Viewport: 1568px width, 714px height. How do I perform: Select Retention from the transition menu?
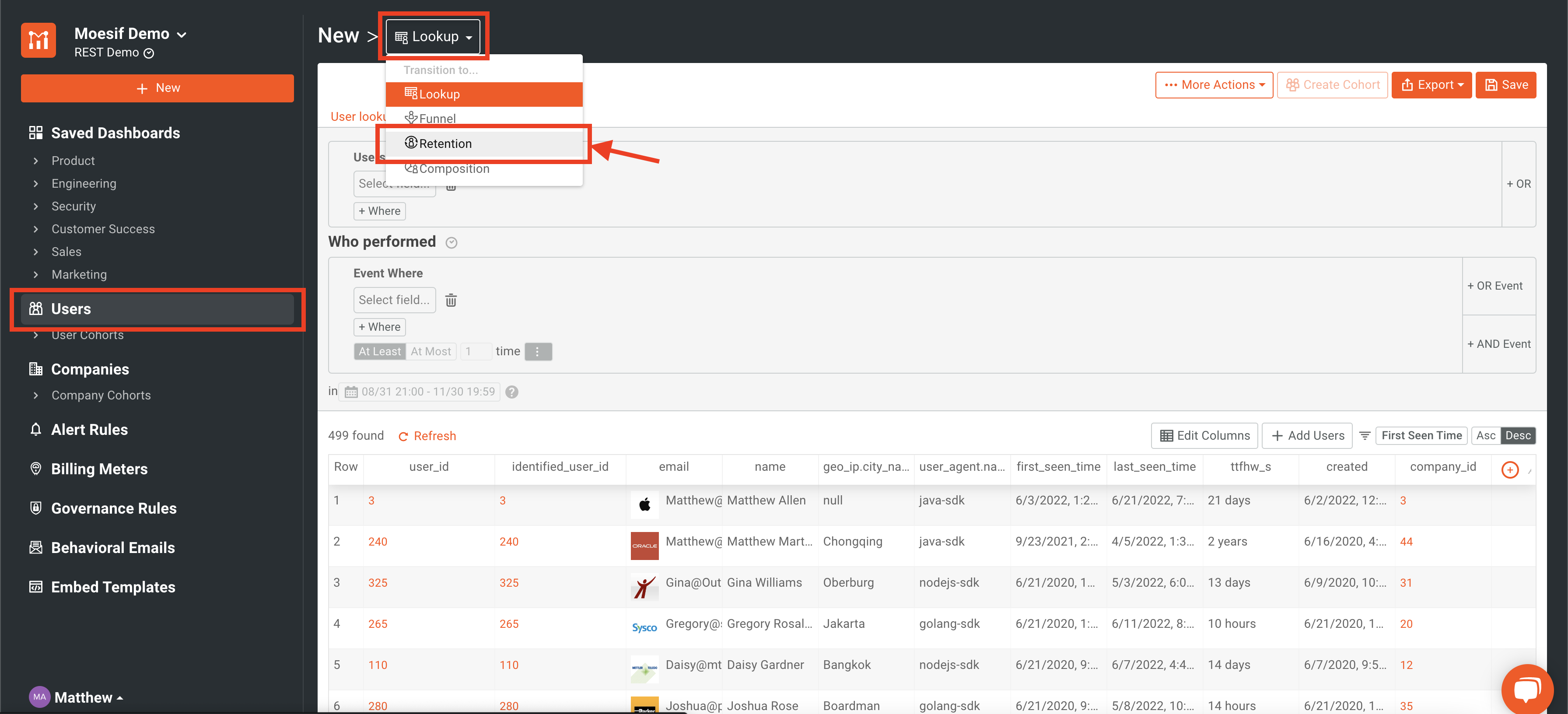tap(445, 143)
